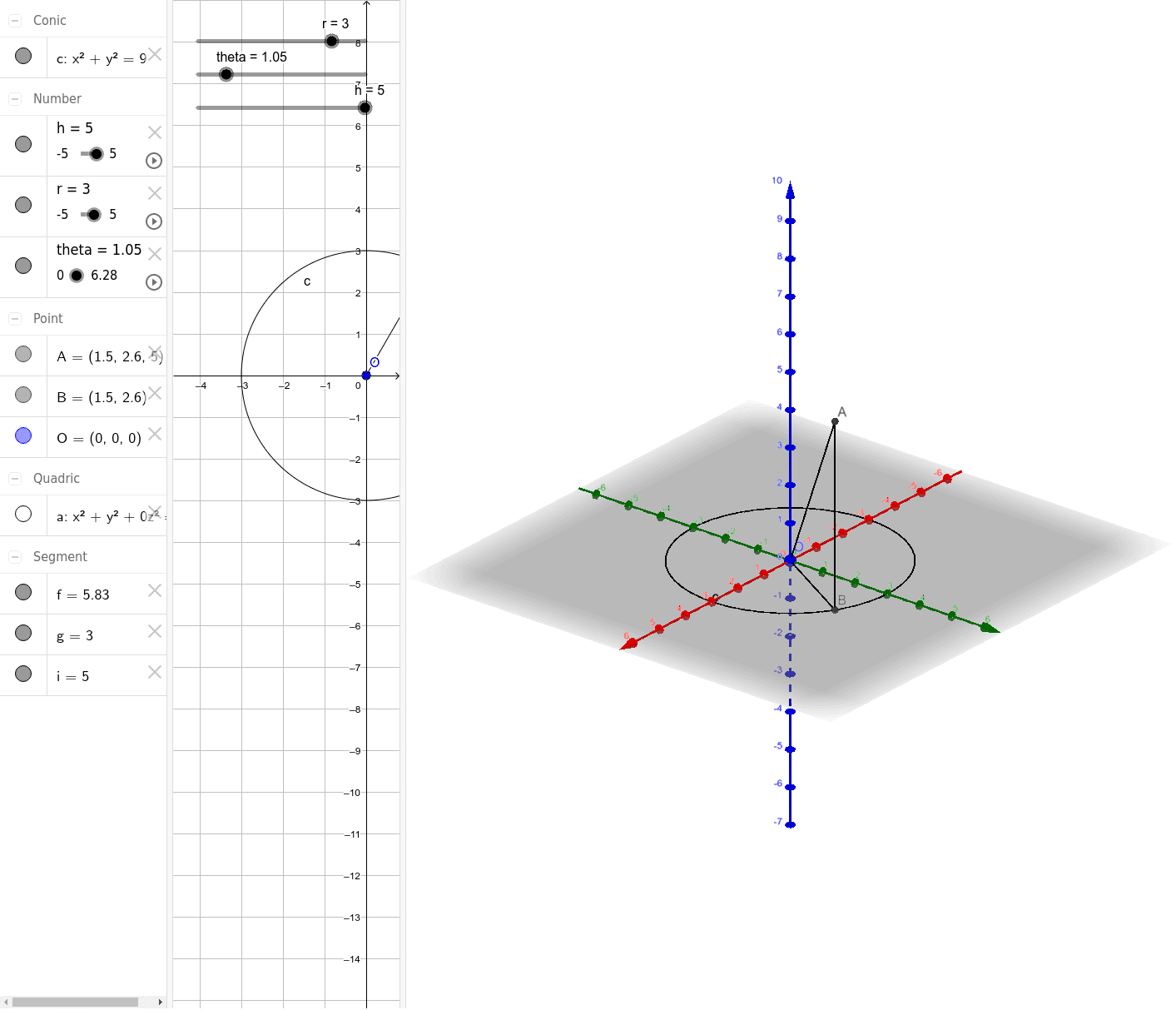This screenshot has width=1176, height=1010.
Task: Delete point B from the Point list
Action: pyautogui.click(x=154, y=392)
